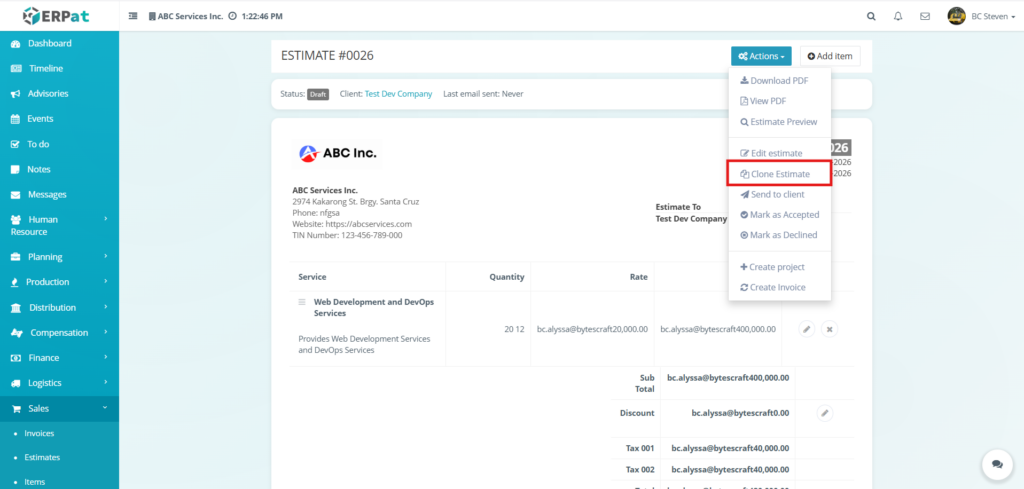Expand the Finance sidebar section
The width and height of the screenshot is (1024, 489).
[x=58, y=358]
